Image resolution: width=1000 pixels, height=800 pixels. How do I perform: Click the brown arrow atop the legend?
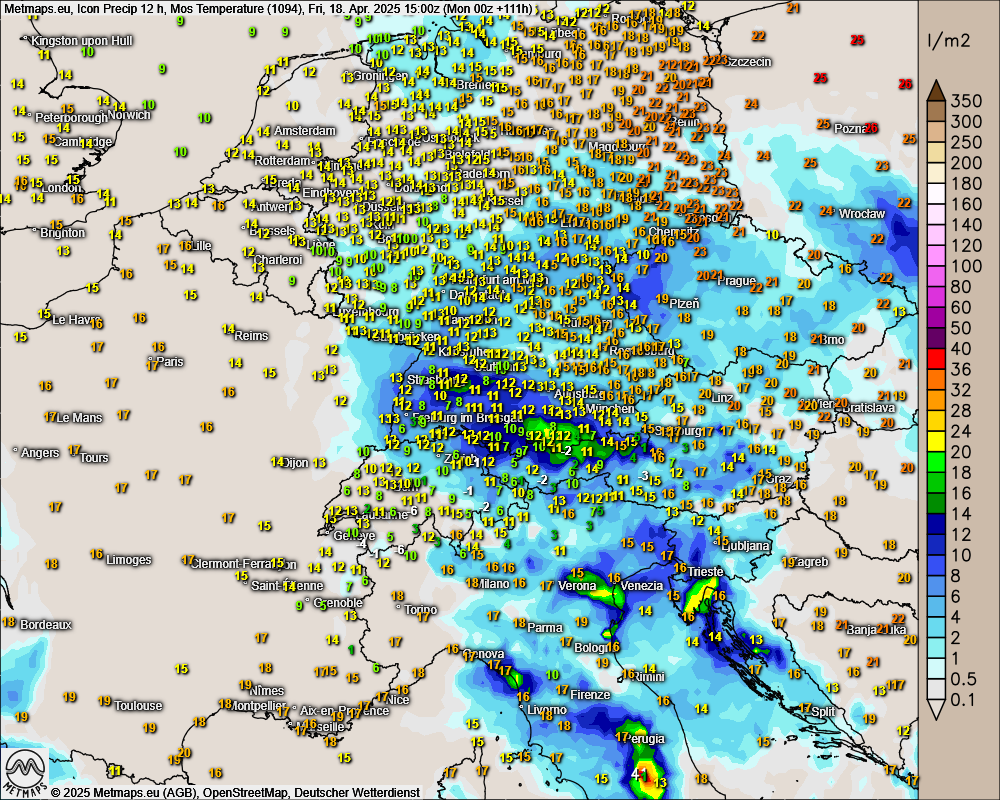coord(935,90)
